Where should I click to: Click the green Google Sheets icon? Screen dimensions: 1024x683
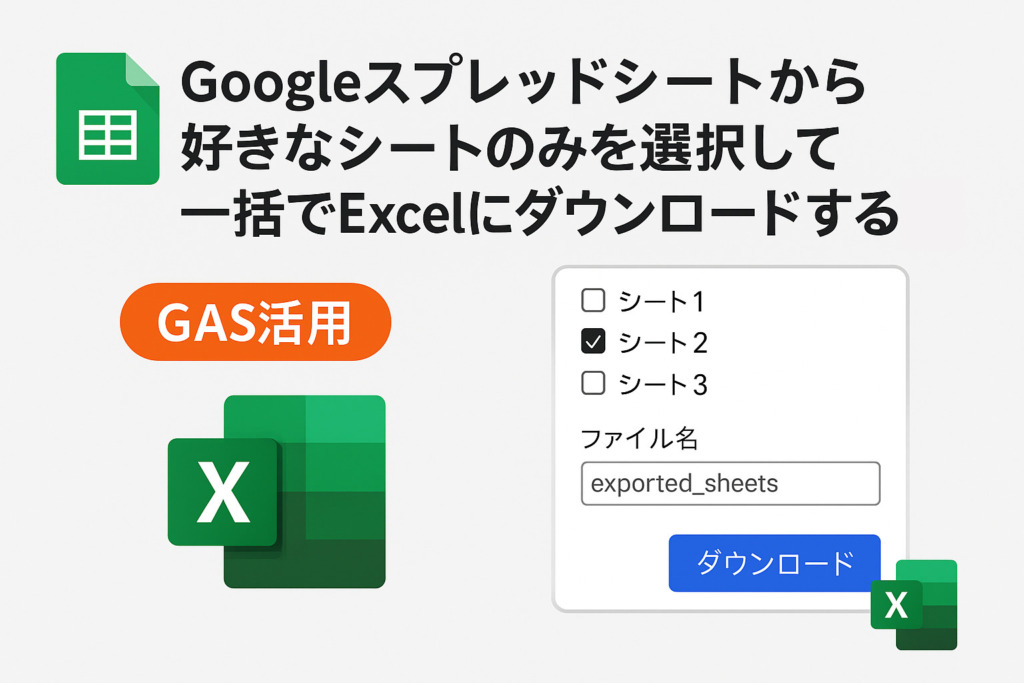point(108,118)
